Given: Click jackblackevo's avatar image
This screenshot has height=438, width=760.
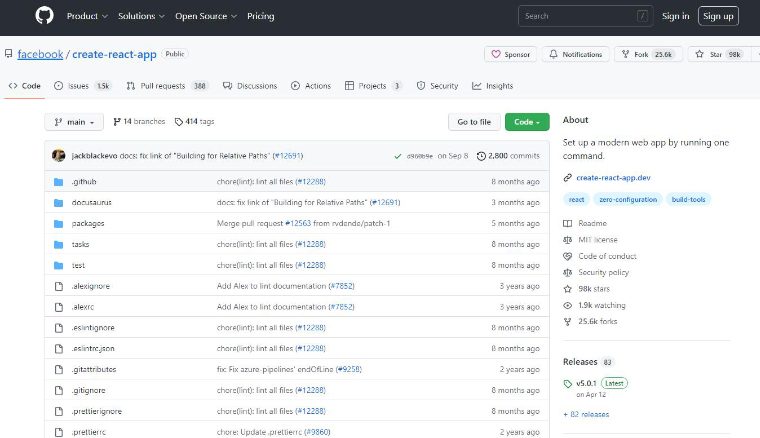Looking at the screenshot, I should (x=59, y=156).
